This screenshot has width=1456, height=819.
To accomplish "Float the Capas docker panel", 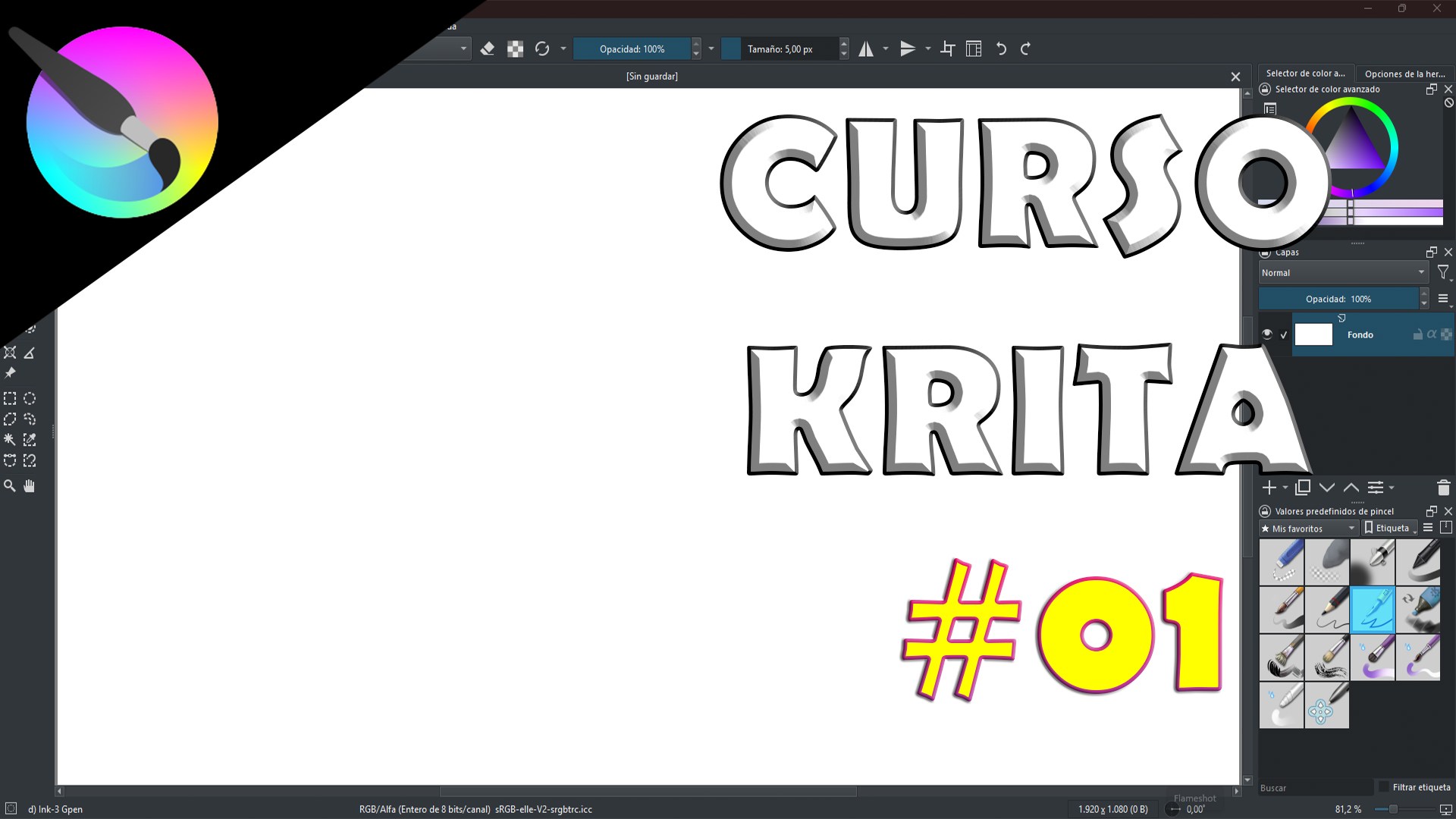I will coord(1432,252).
